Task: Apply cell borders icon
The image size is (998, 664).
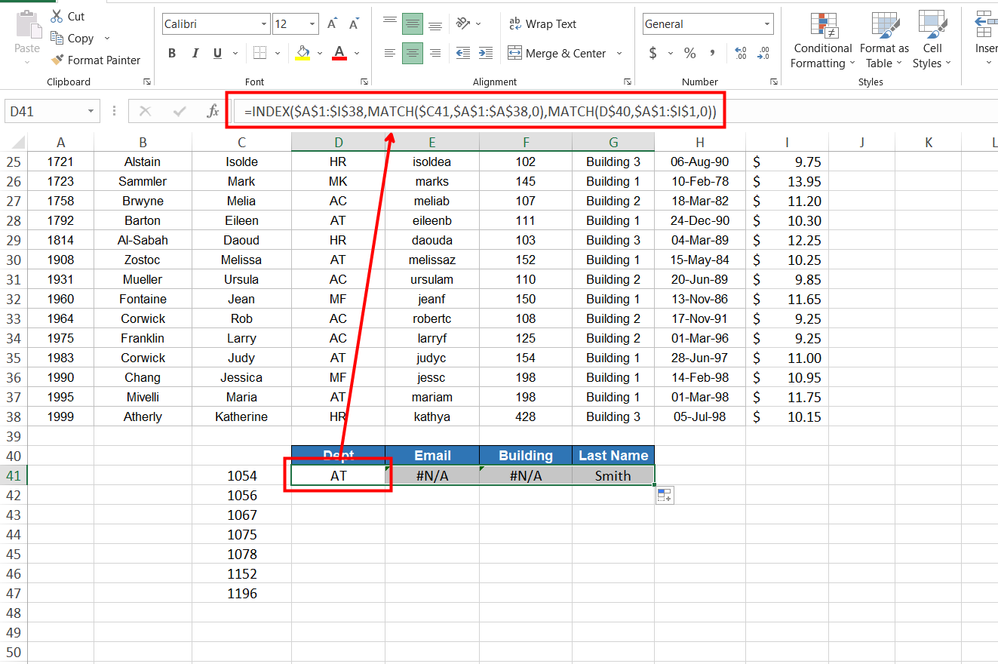Action: 260,53
